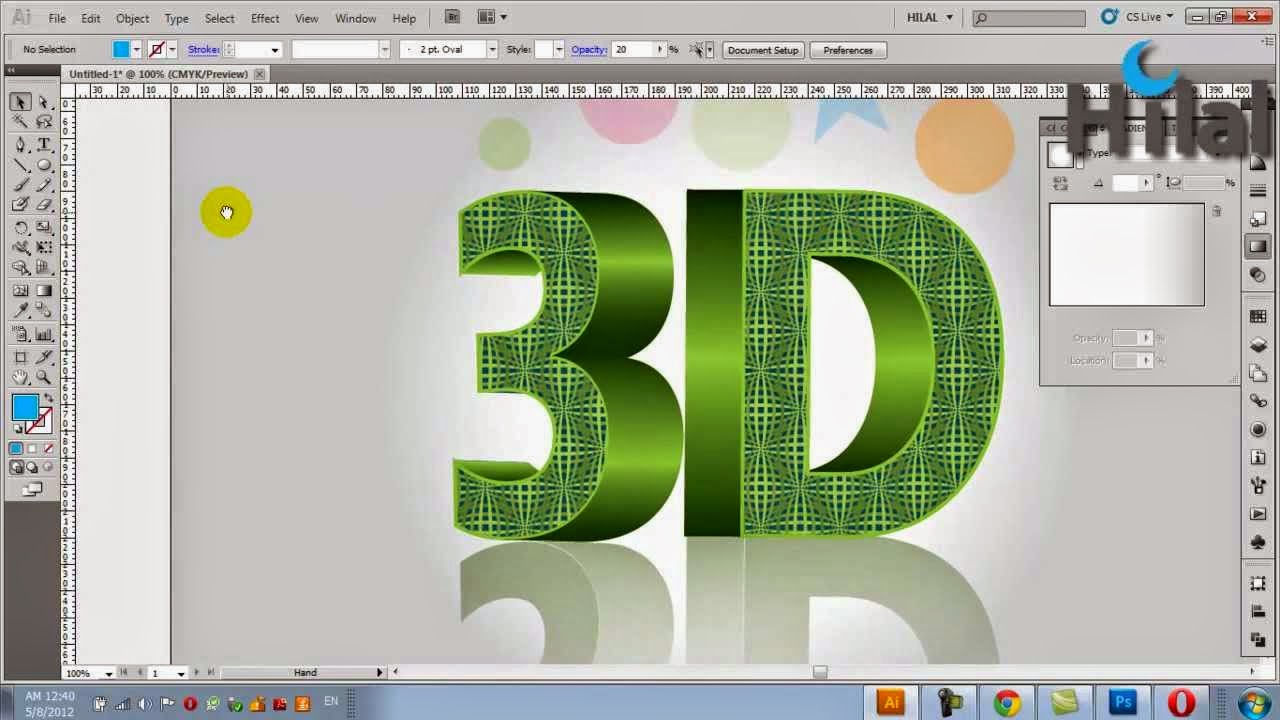Screen dimensions: 1280x720
Task: Open the Preferences button
Action: pyautogui.click(x=848, y=50)
